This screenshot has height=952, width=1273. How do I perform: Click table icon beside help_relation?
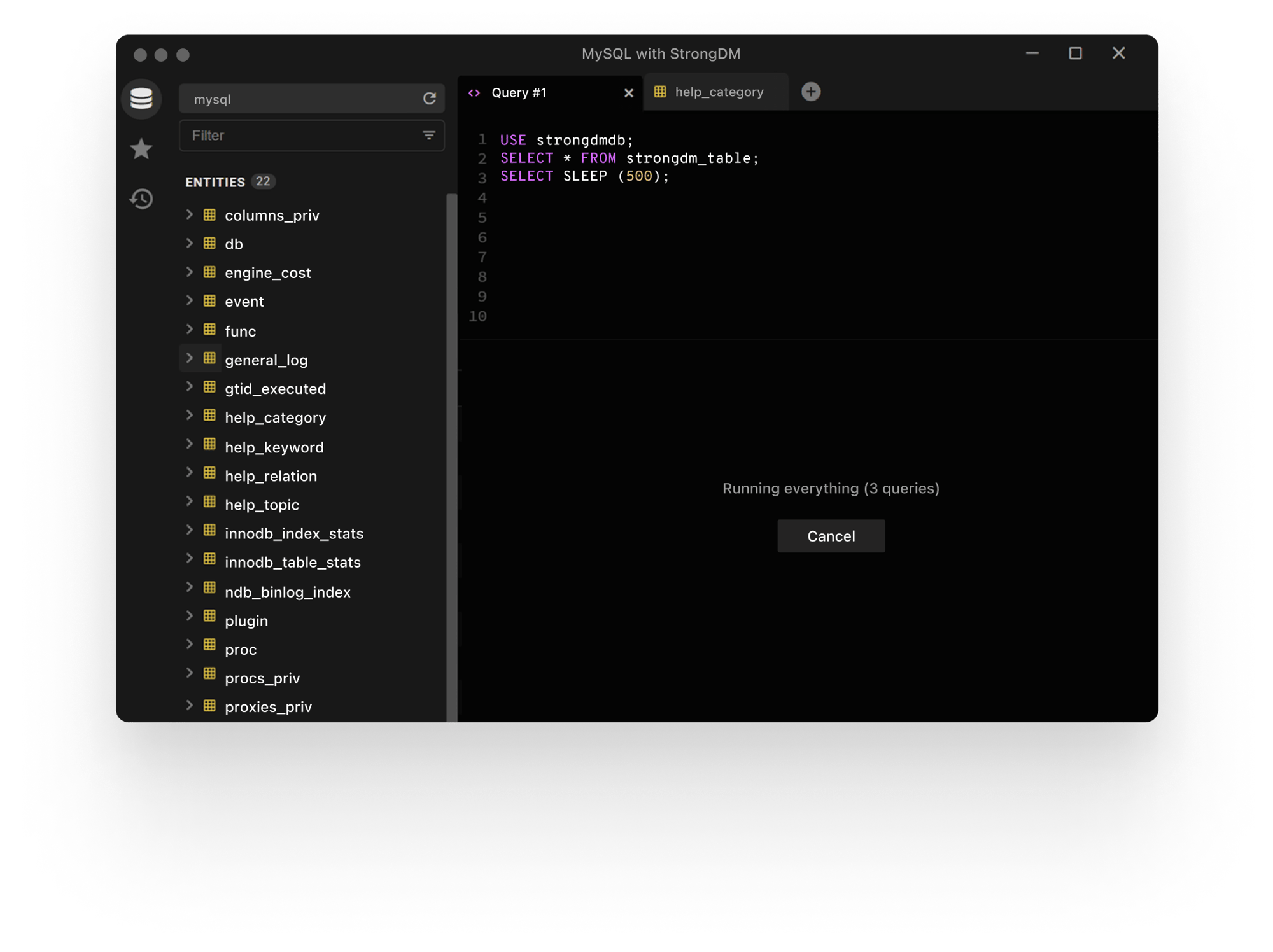(209, 473)
